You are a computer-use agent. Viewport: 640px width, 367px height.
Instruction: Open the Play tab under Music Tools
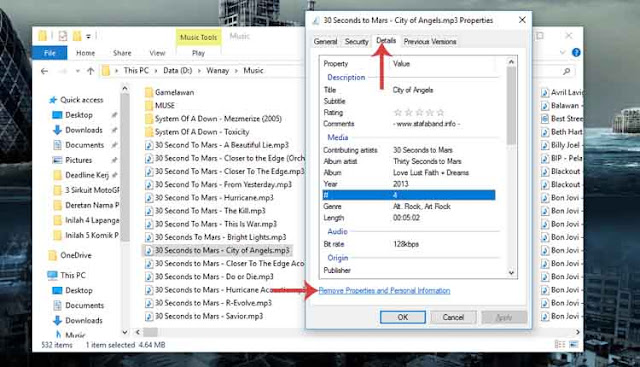tap(198, 53)
